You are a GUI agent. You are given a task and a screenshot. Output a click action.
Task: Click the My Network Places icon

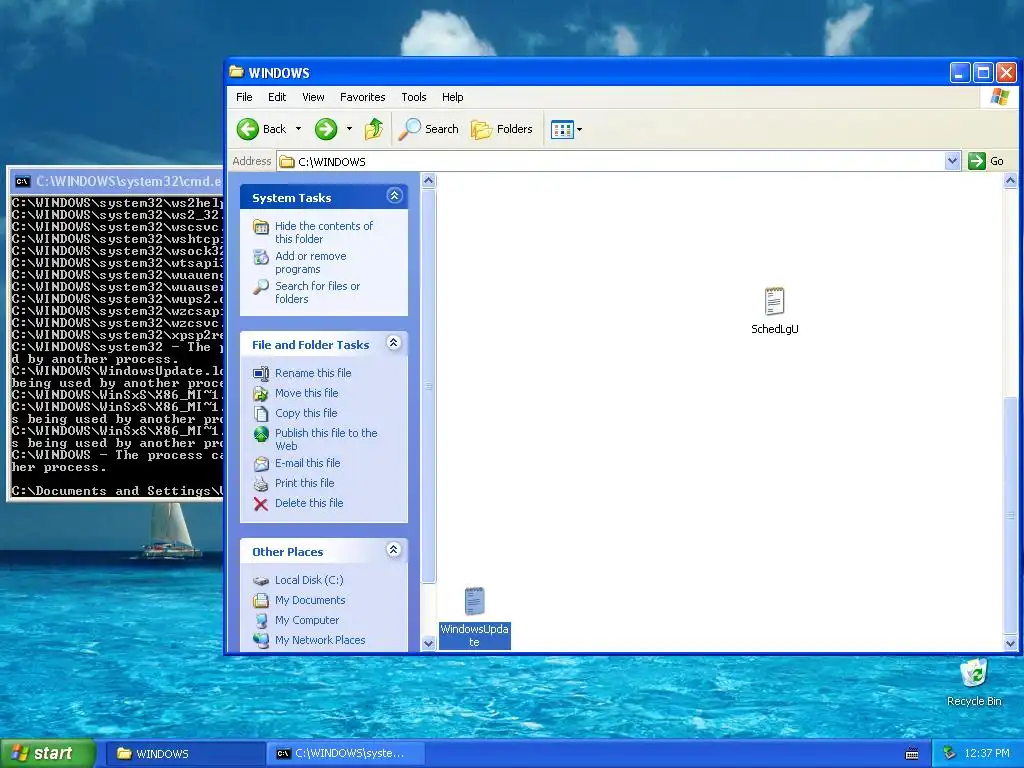pyautogui.click(x=261, y=641)
